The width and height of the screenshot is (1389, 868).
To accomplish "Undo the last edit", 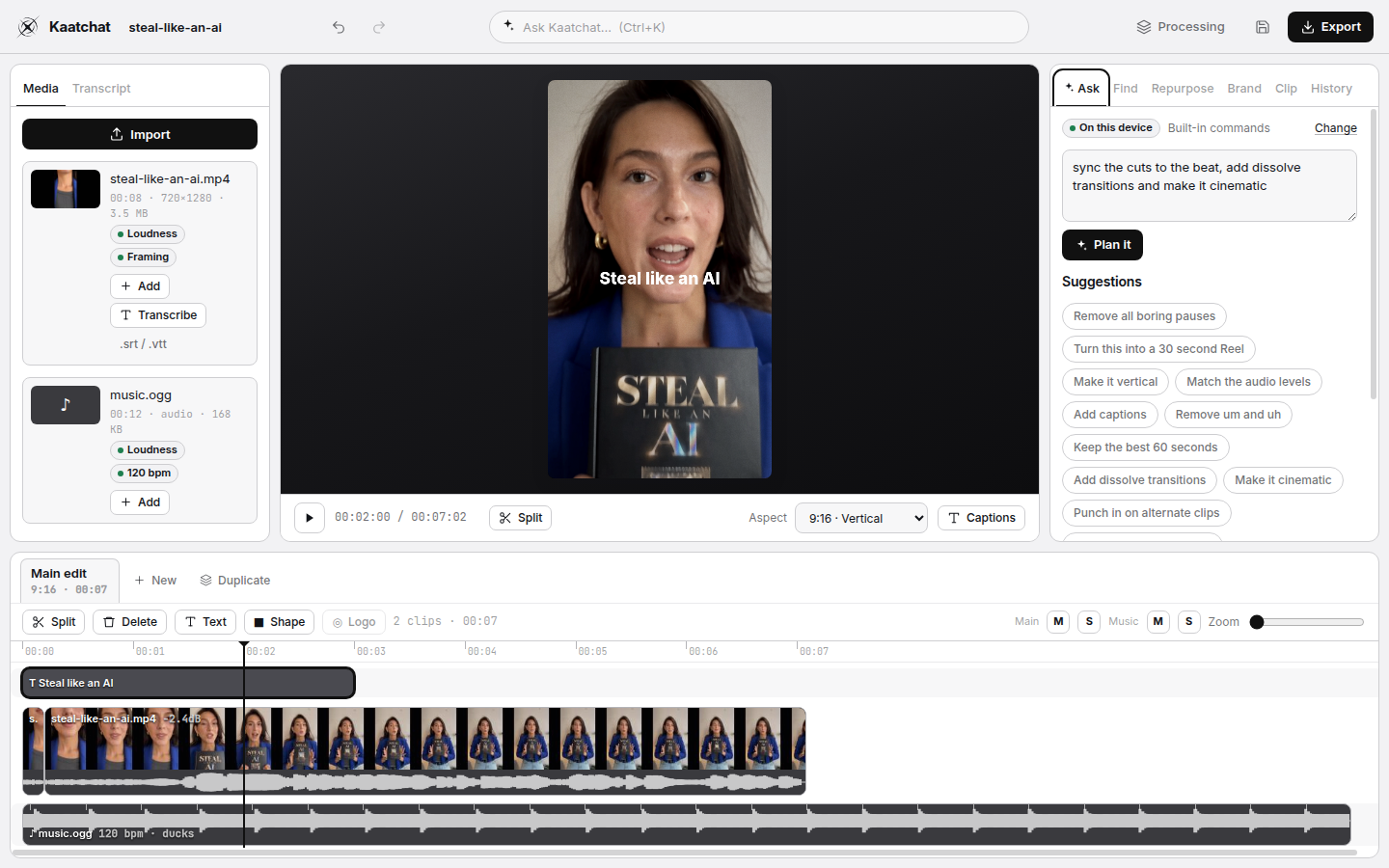I will pyautogui.click(x=339, y=27).
